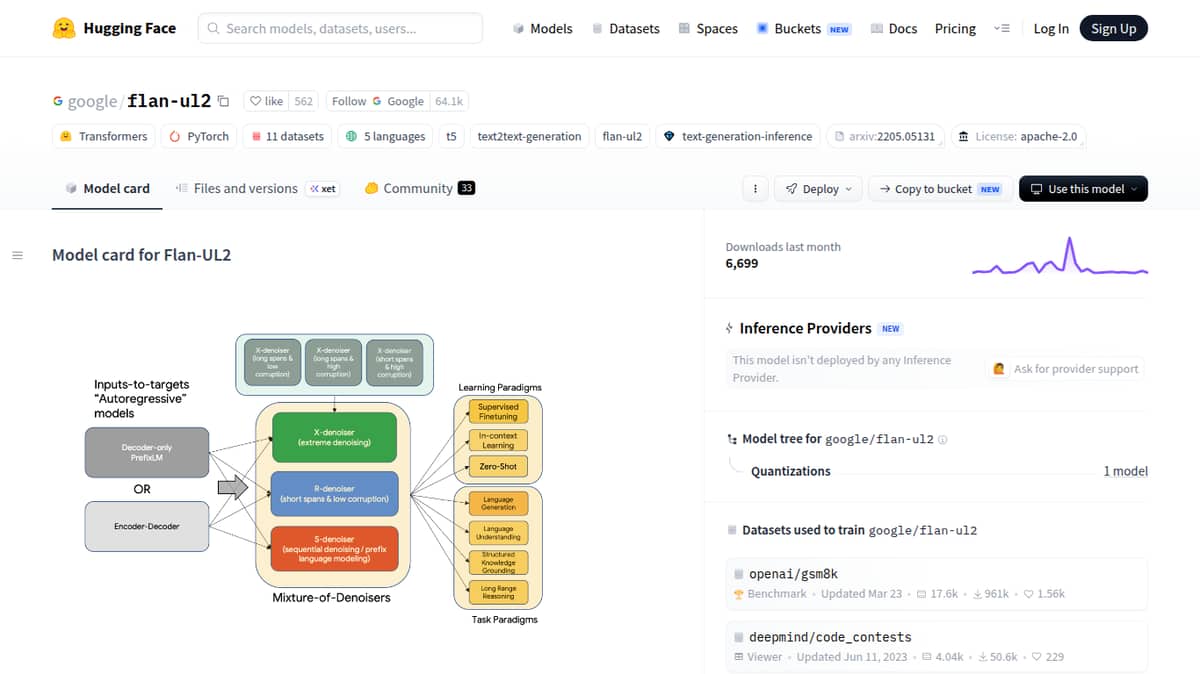Expand the extra navigation menu icon
The height and width of the screenshot is (674, 1200).
point(1001,28)
